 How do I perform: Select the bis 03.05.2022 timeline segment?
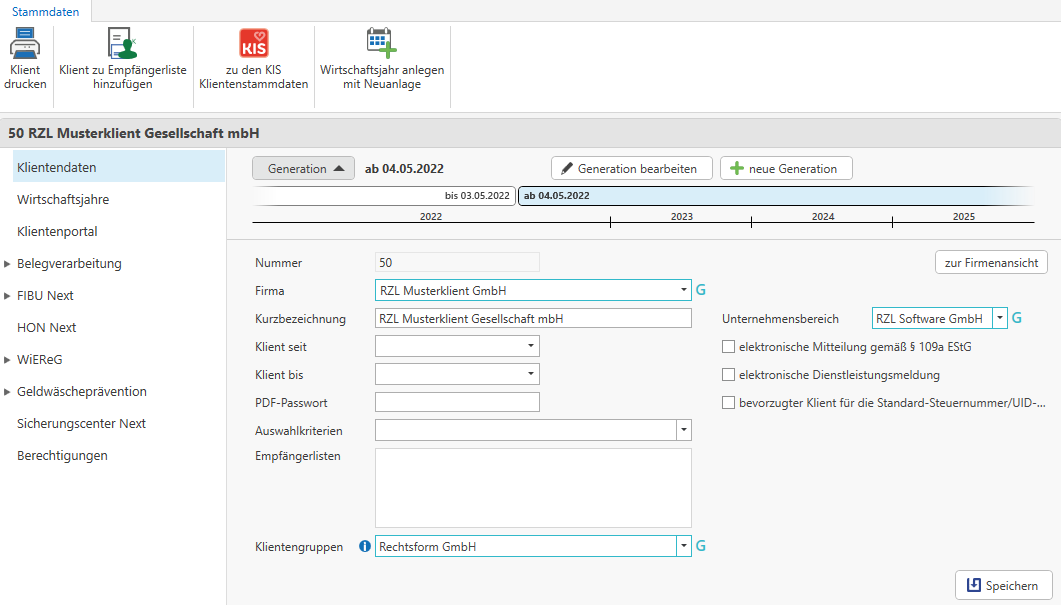385,196
